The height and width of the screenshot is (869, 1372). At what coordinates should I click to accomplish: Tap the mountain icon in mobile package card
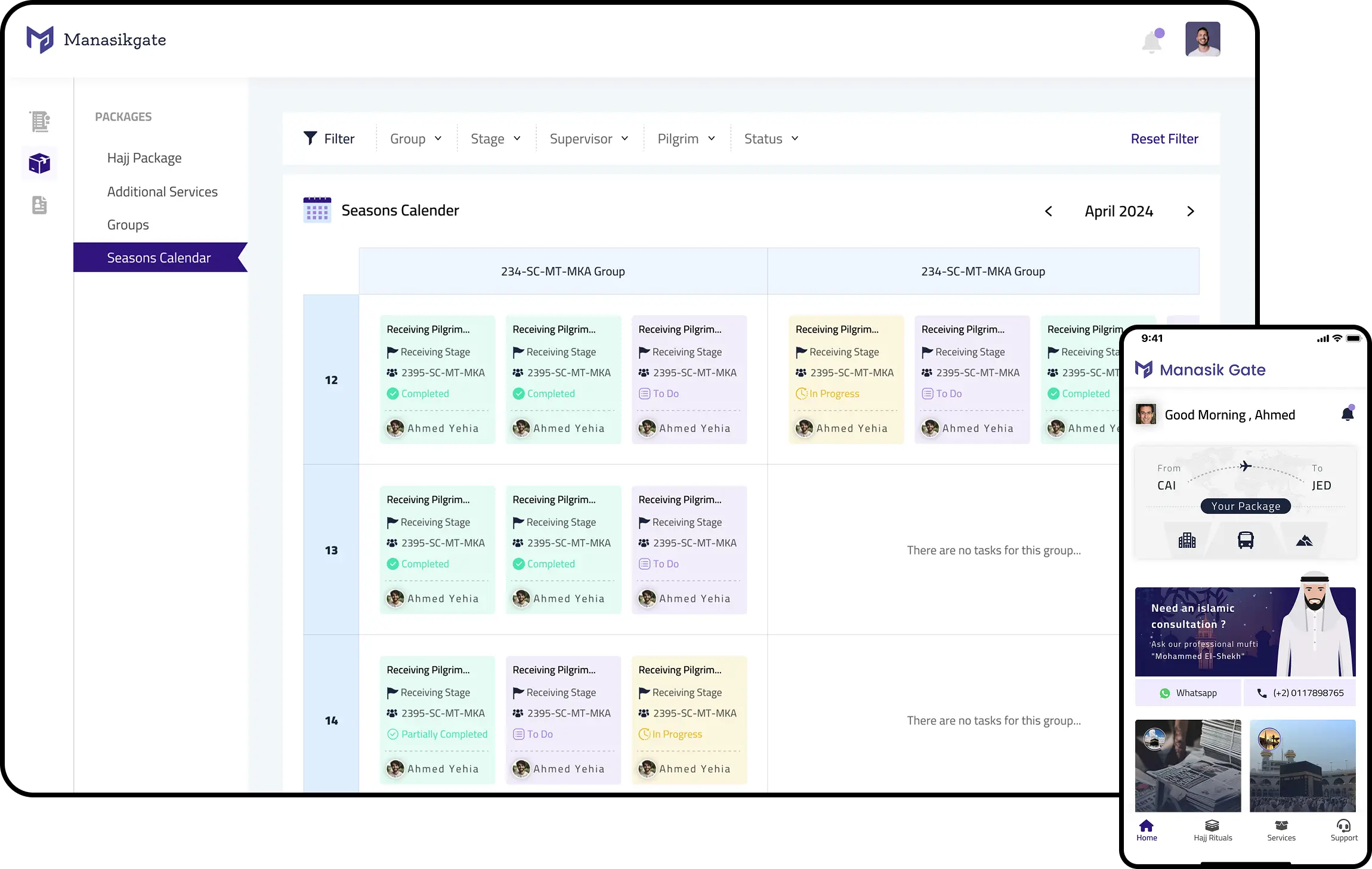click(1304, 541)
